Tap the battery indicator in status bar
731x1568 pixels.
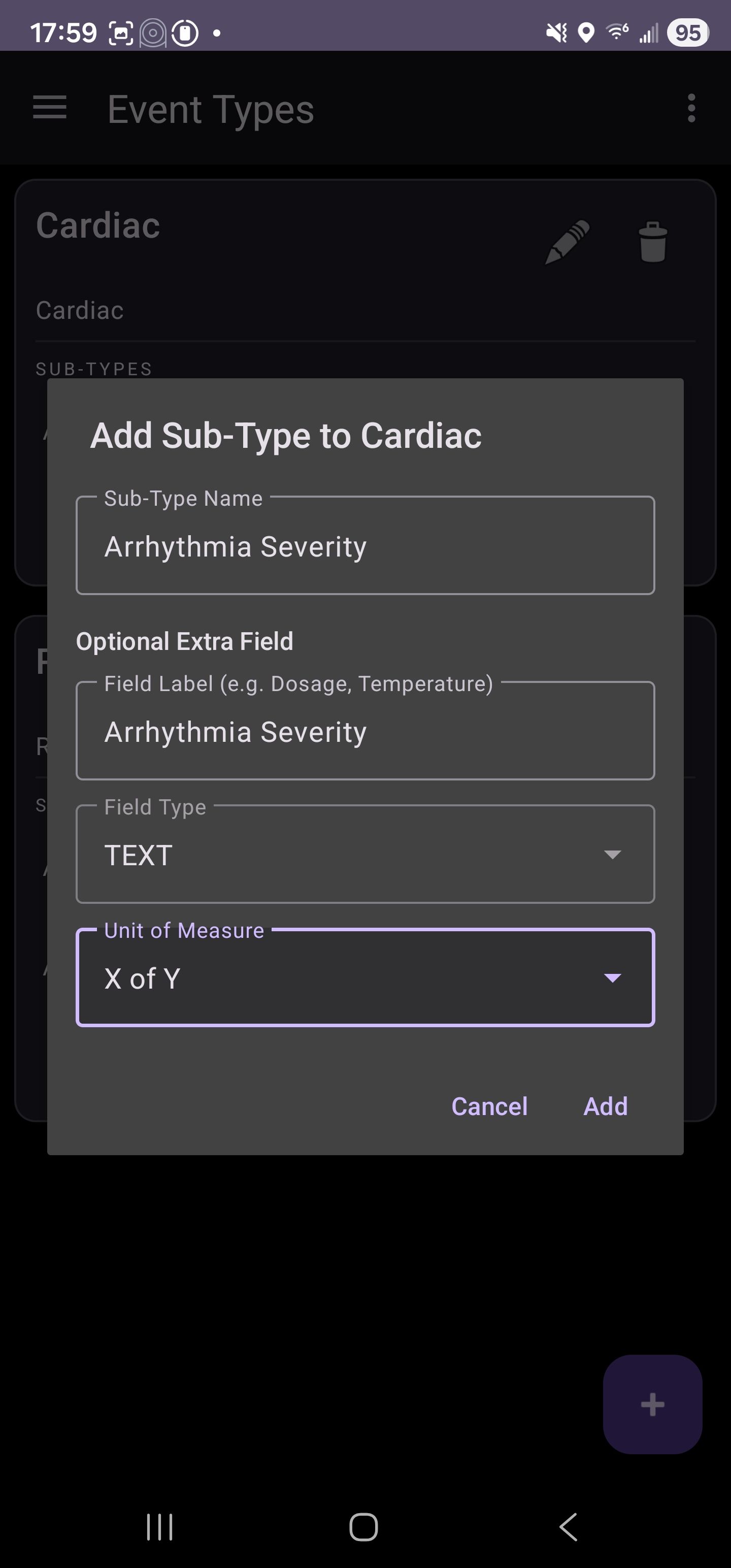(688, 32)
